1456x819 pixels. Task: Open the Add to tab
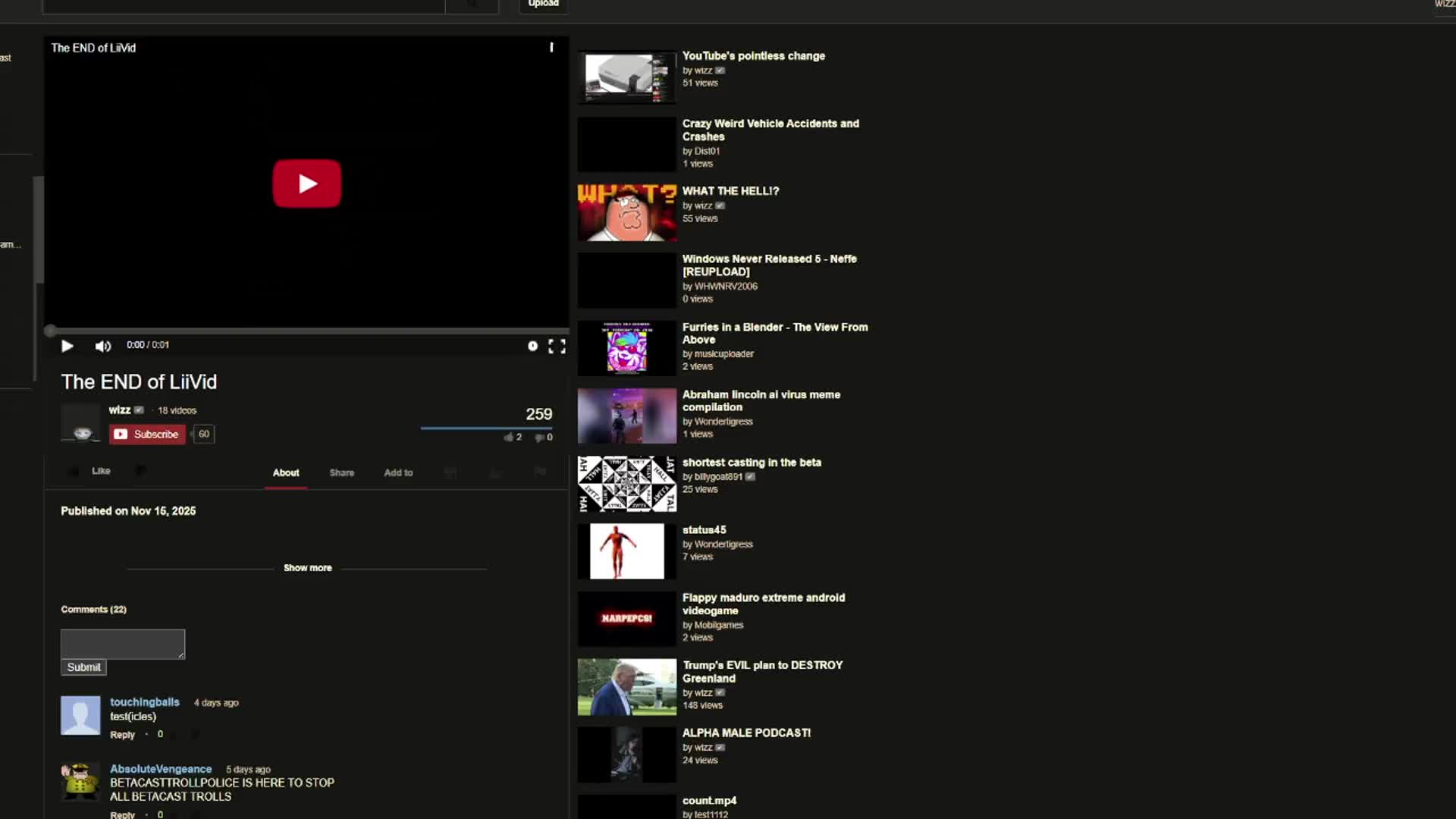tap(398, 472)
